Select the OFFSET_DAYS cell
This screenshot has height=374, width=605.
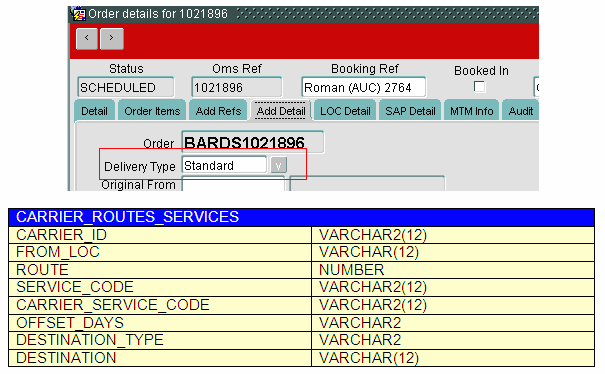point(160,323)
